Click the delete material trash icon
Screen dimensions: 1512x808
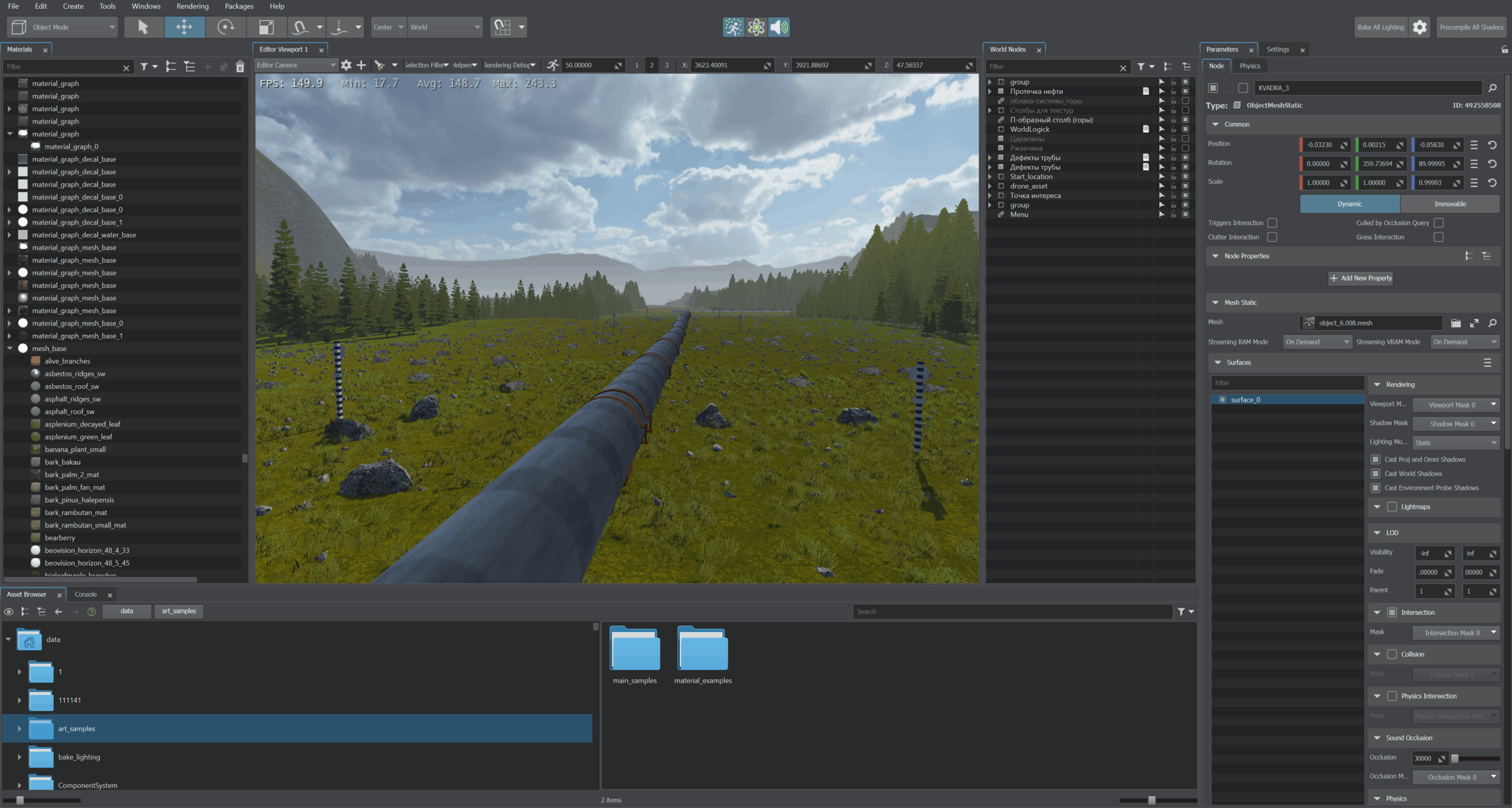click(240, 67)
